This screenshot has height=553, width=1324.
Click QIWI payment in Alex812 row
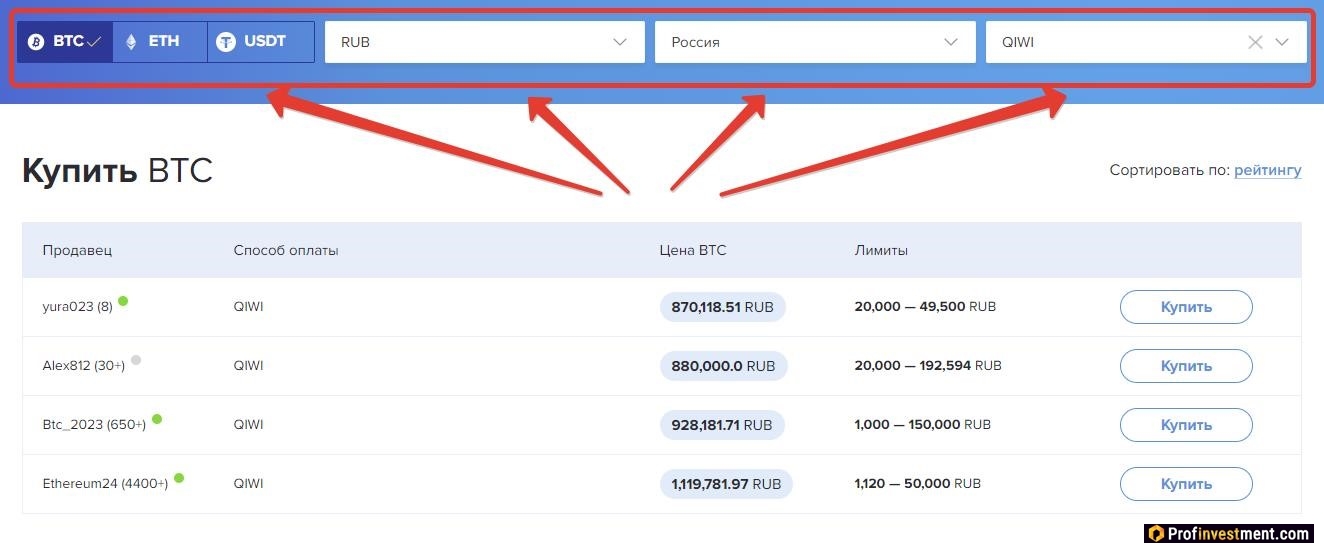tap(248, 366)
